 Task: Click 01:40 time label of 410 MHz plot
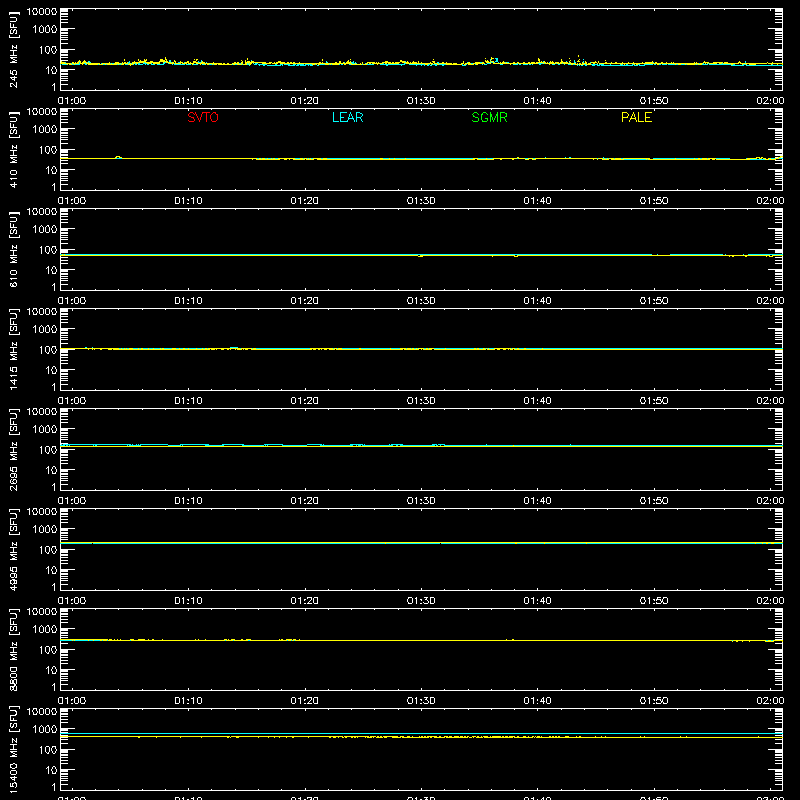click(x=537, y=201)
